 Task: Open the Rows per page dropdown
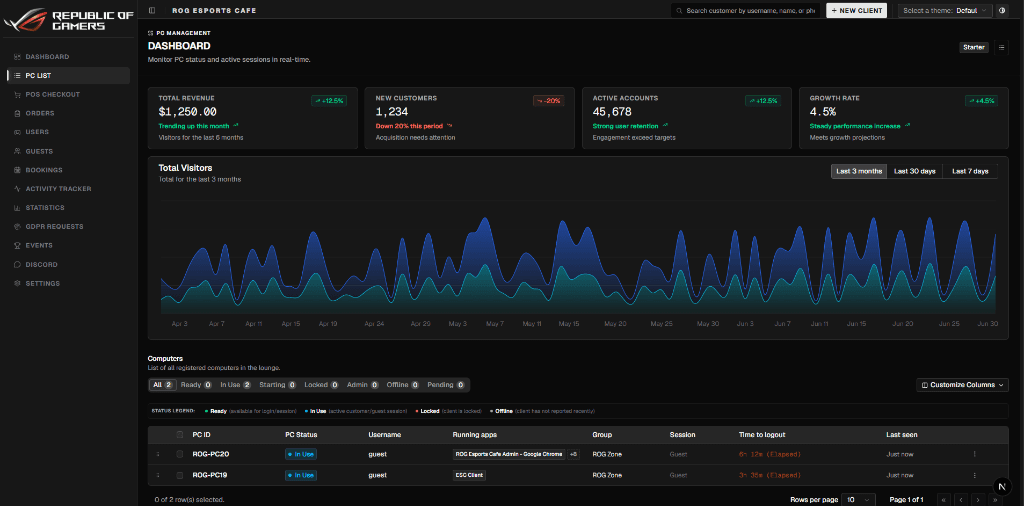[x=858, y=499]
